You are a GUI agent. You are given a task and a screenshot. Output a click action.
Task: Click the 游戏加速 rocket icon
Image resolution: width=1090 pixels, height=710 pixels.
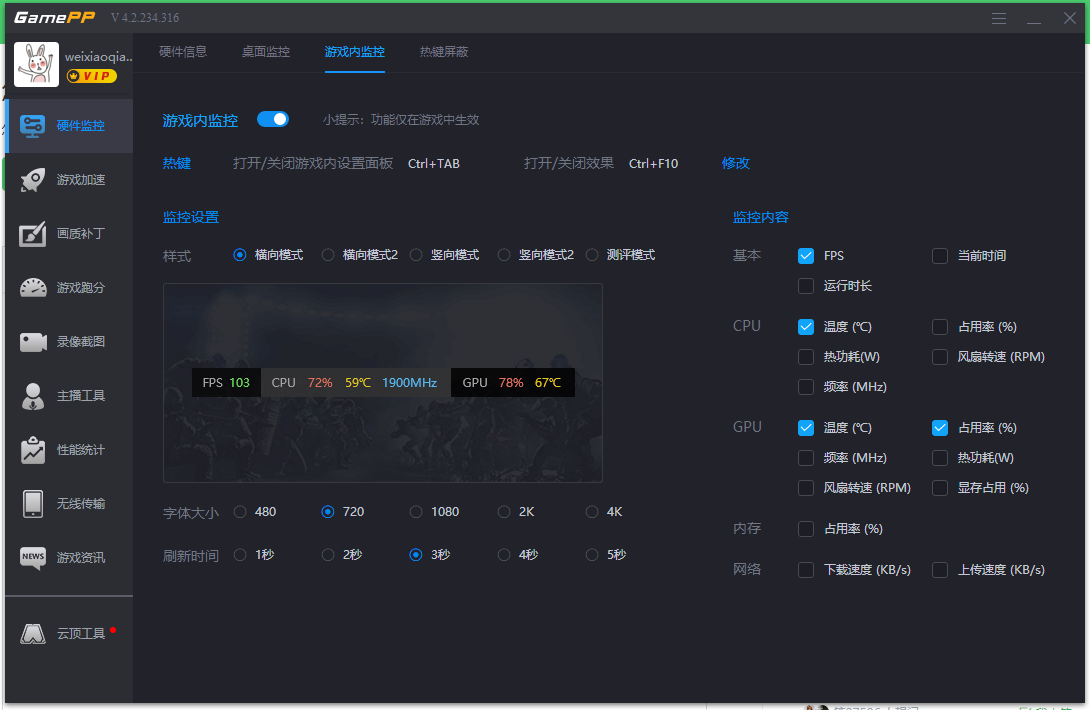(x=33, y=180)
